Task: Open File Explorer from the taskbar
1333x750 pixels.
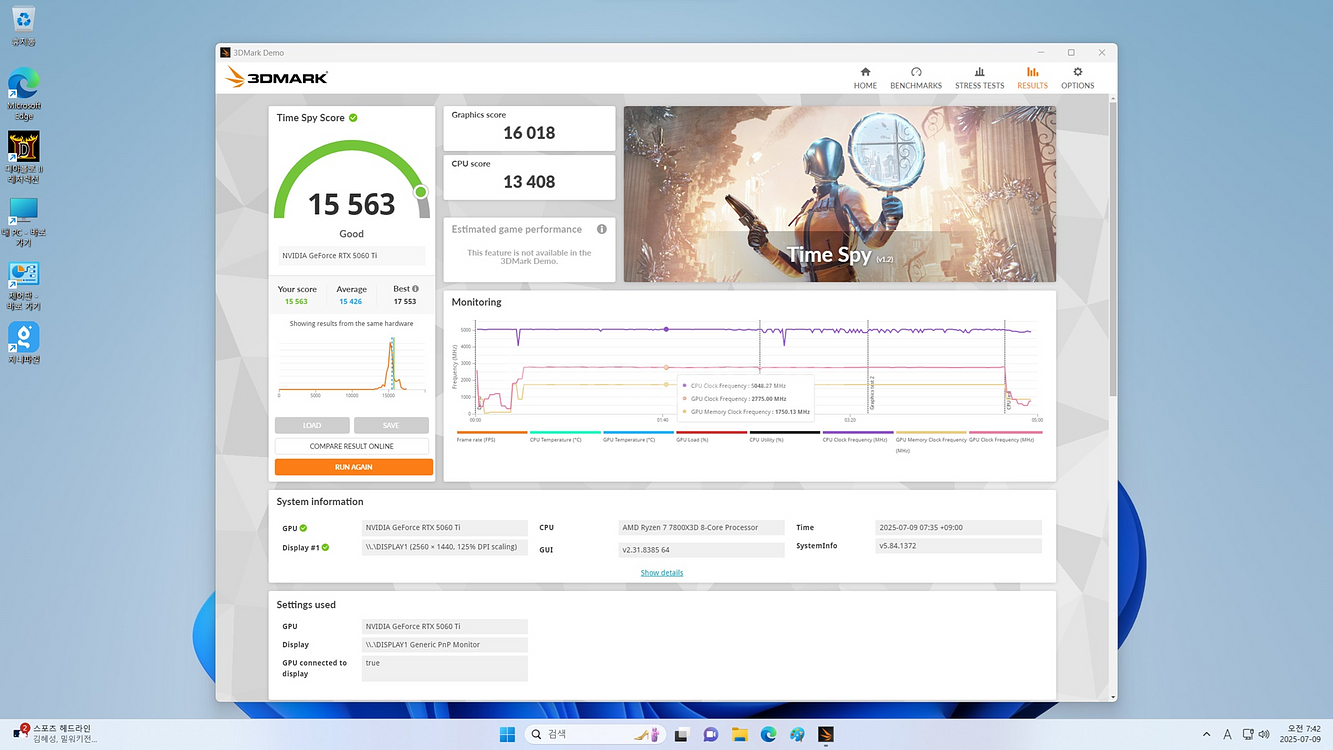Action: tap(739, 734)
